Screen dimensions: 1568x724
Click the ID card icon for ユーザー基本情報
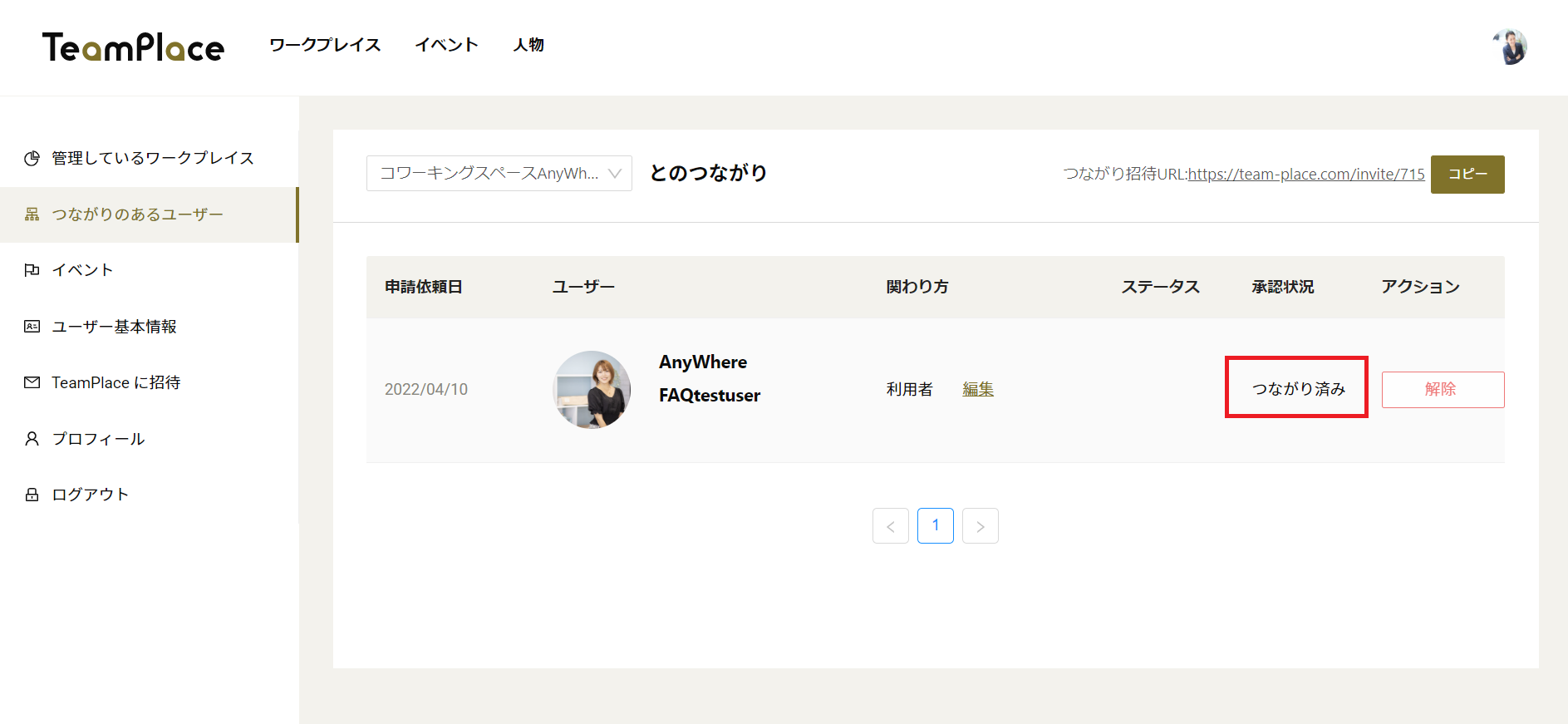[x=32, y=327]
